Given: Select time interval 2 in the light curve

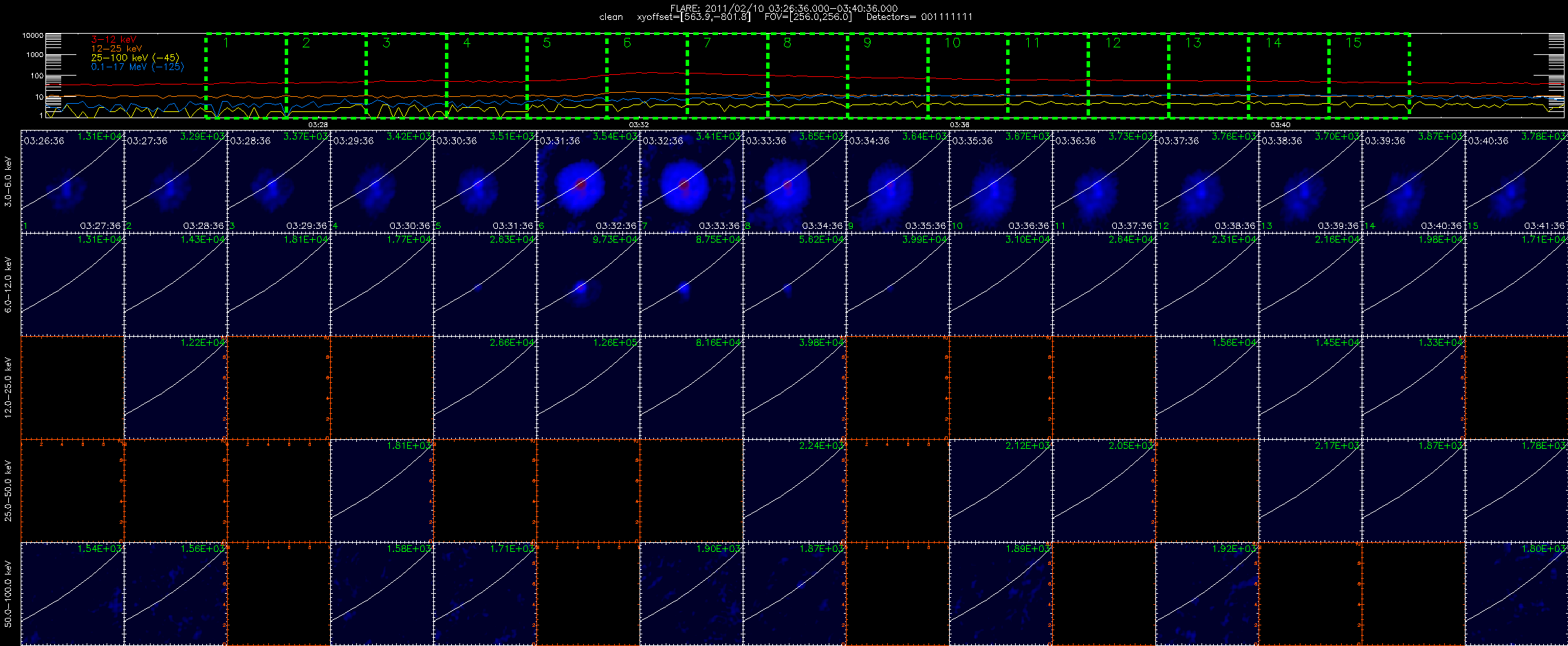Looking at the screenshot, I should coord(326,75).
